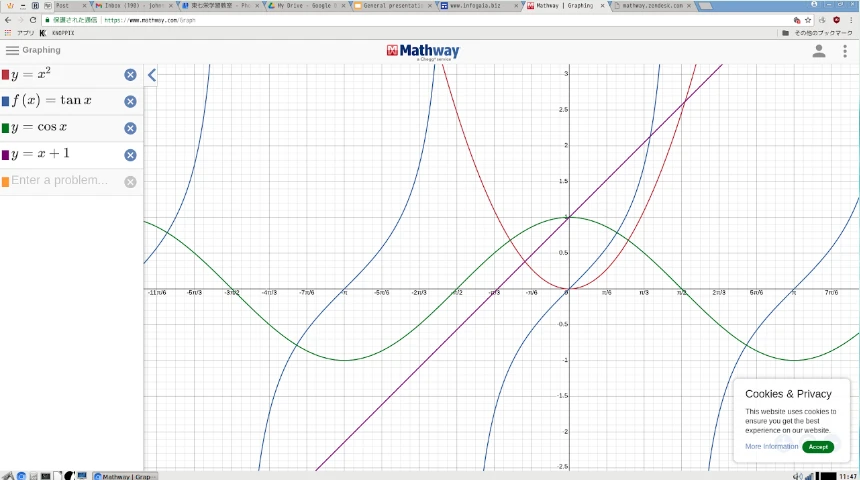This screenshot has height=480, width=860.
Task: Open the taskbar start menu icon
Action: pyautogui.click(x=8, y=476)
